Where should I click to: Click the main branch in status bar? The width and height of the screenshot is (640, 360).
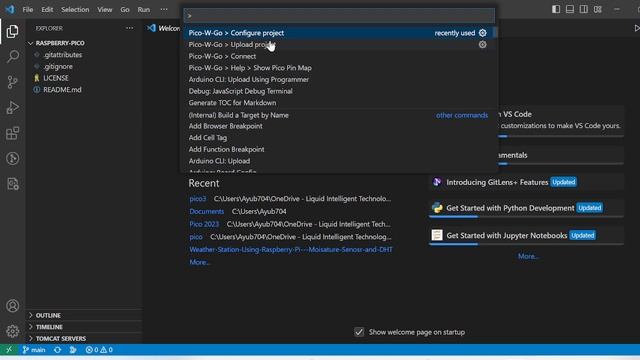pyautogui.click(x=34, y=350)
